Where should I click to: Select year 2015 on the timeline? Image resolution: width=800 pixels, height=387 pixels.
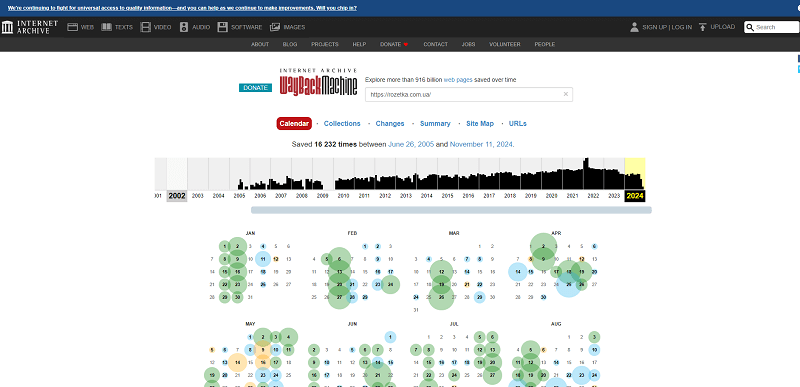(x=447, y=196)
